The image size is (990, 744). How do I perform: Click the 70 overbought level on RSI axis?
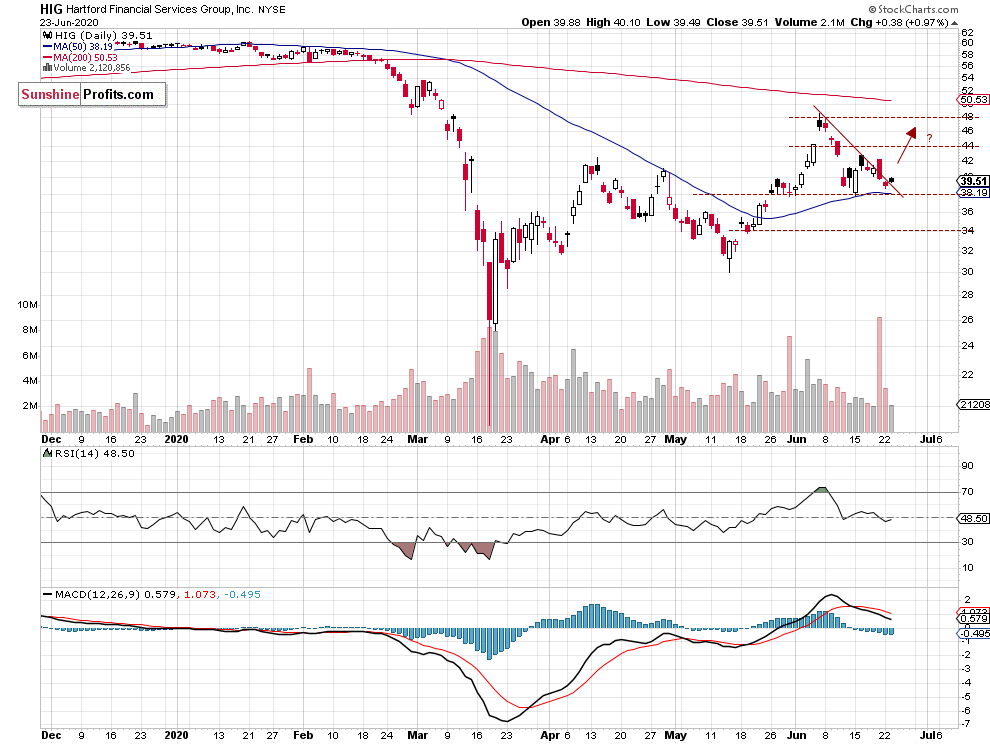[x=967, y=491]
